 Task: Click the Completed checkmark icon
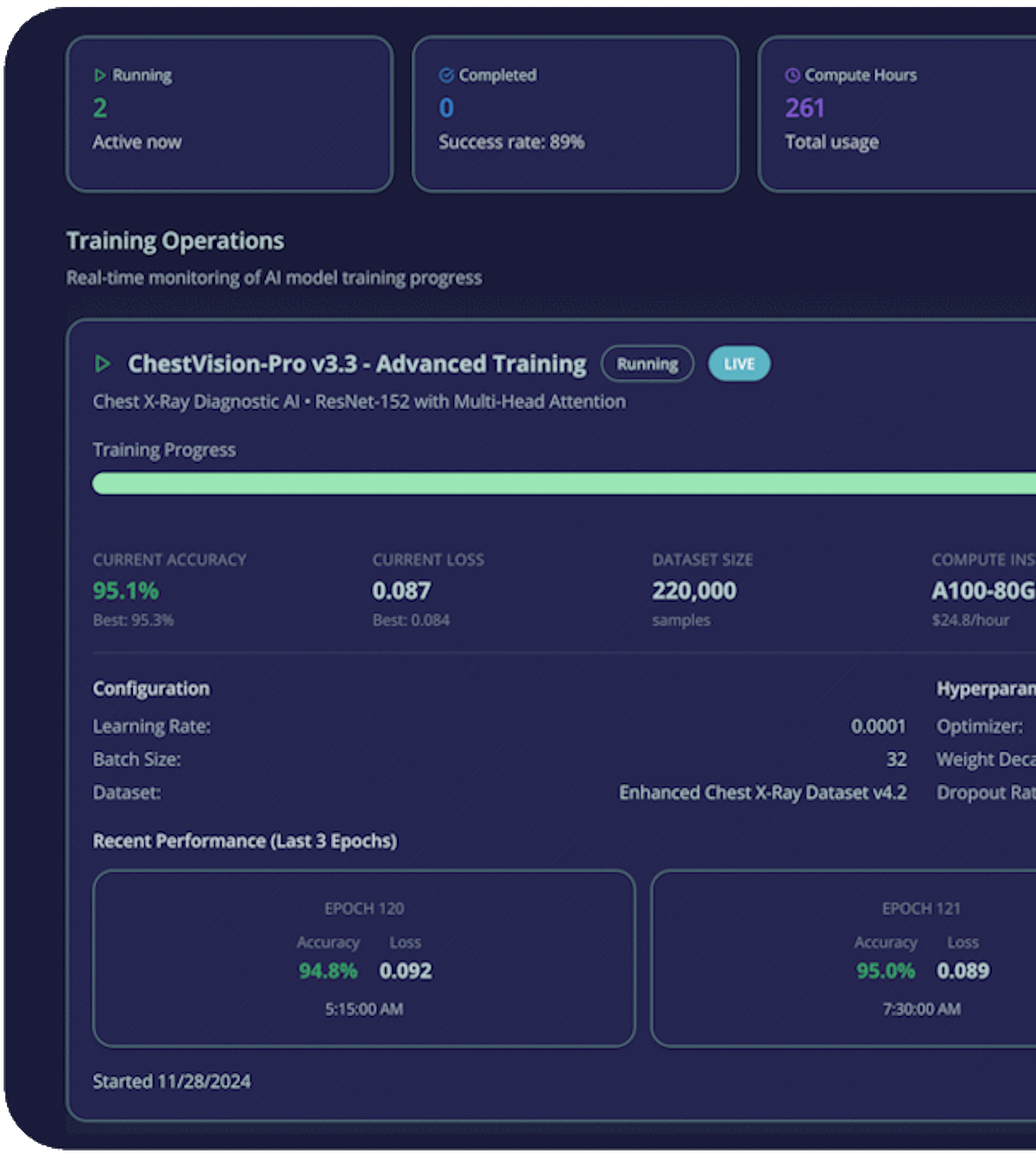(x=446, y=75)
